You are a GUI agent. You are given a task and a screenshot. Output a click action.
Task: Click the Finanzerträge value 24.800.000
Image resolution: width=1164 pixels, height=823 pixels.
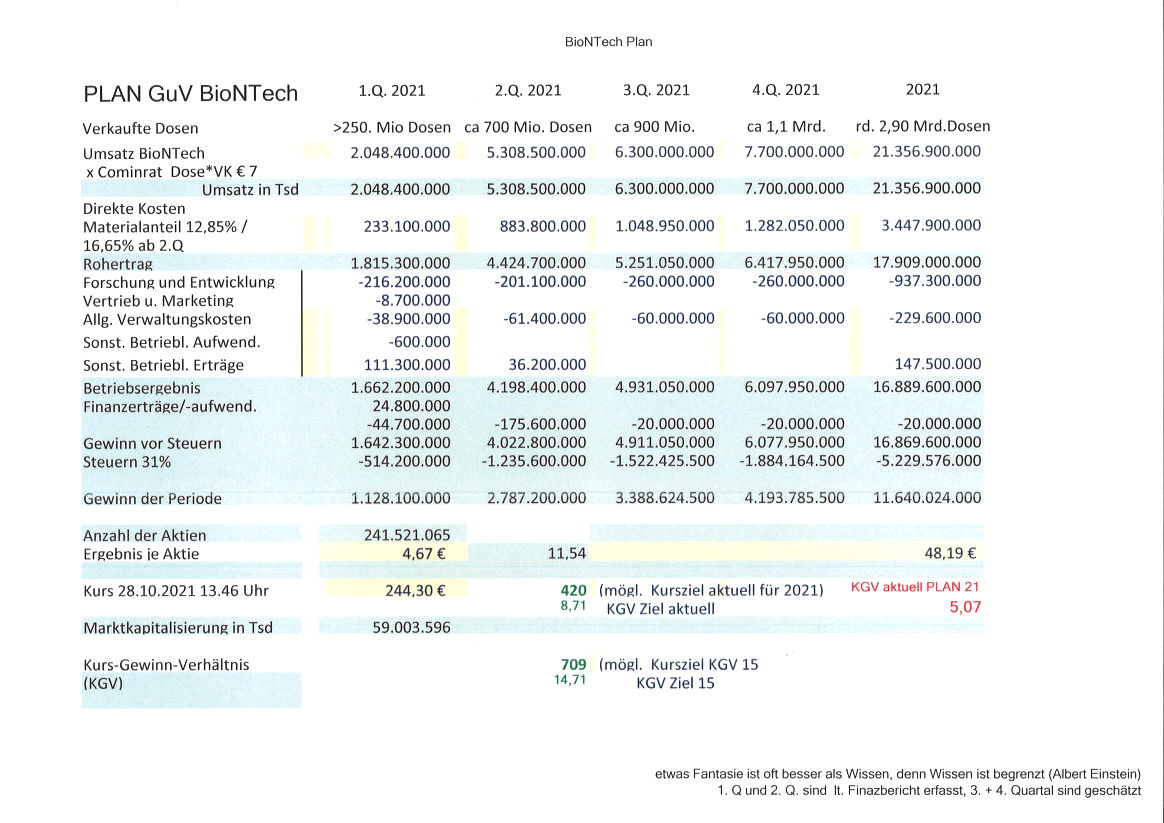411,406
